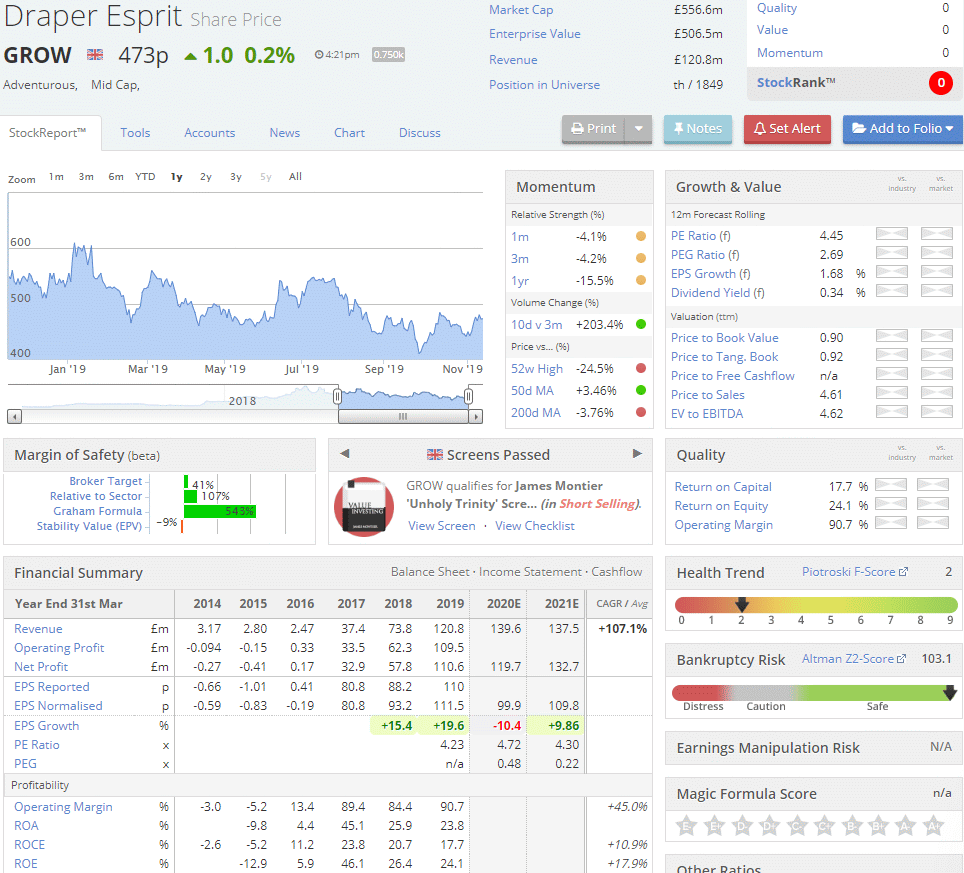This screenshot has width=964, height=873.
Task: Click chart scrollbar left arrow
Action: coord(14,417)
